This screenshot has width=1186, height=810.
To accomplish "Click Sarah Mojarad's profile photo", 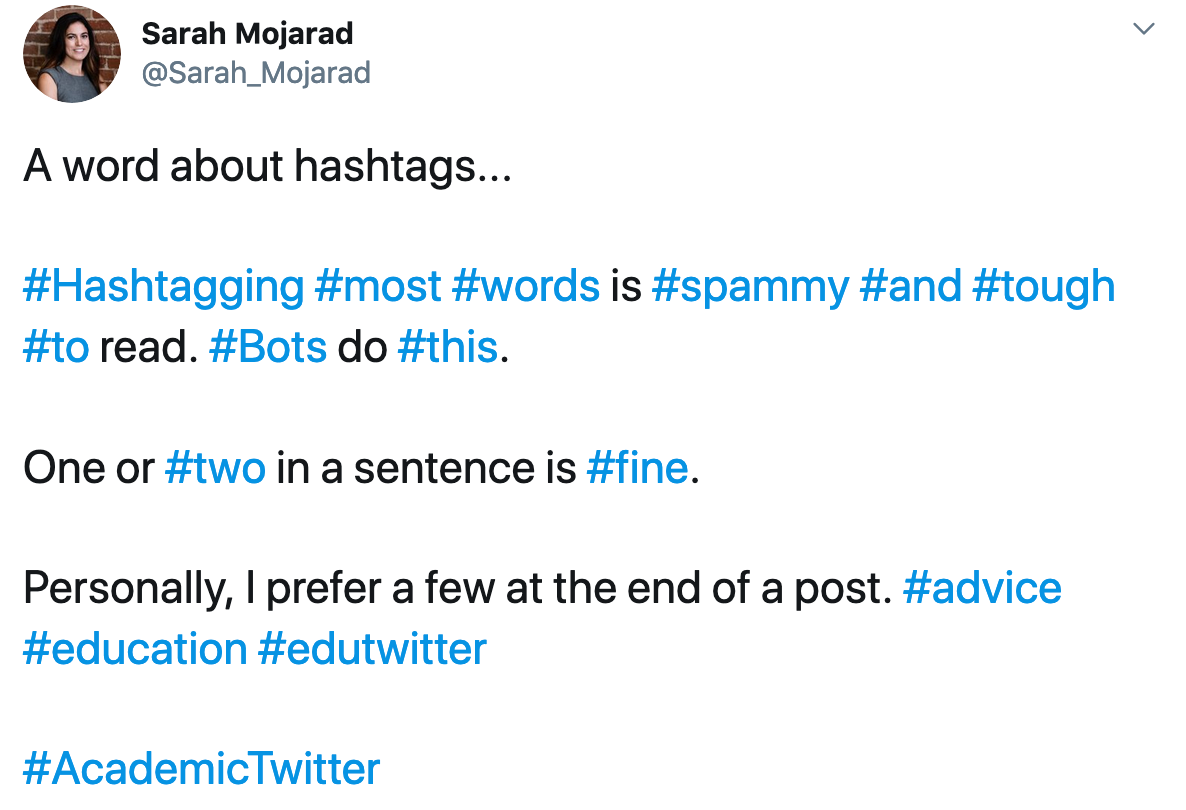I will (x=72, y=54).
